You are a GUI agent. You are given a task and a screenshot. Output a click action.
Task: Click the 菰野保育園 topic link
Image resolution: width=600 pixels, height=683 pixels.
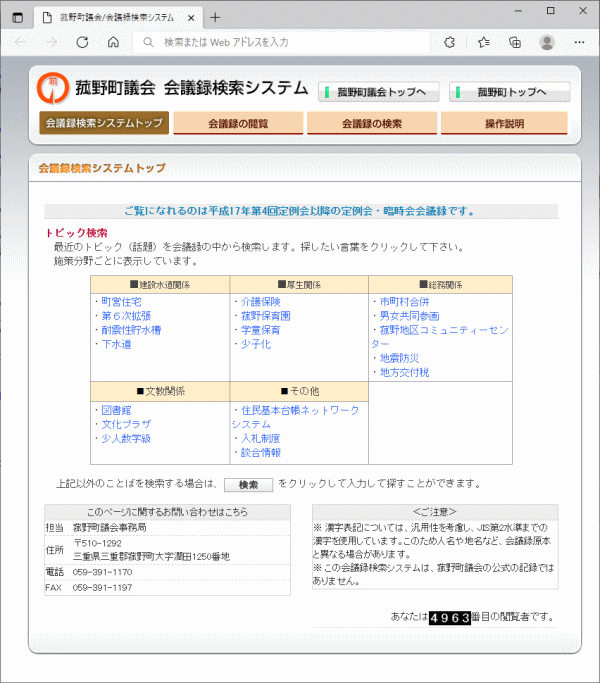click(x=266, y=316)
